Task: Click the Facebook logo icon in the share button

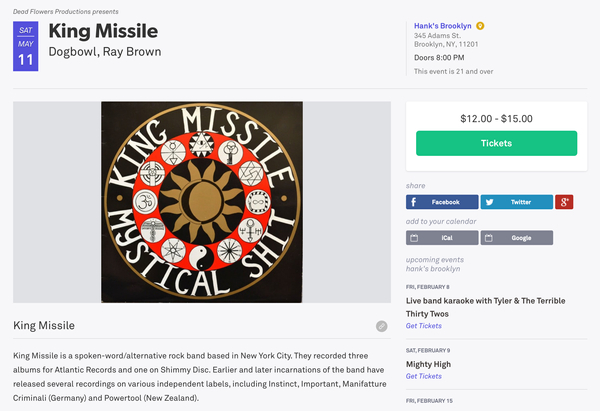Action: [415, 202]
